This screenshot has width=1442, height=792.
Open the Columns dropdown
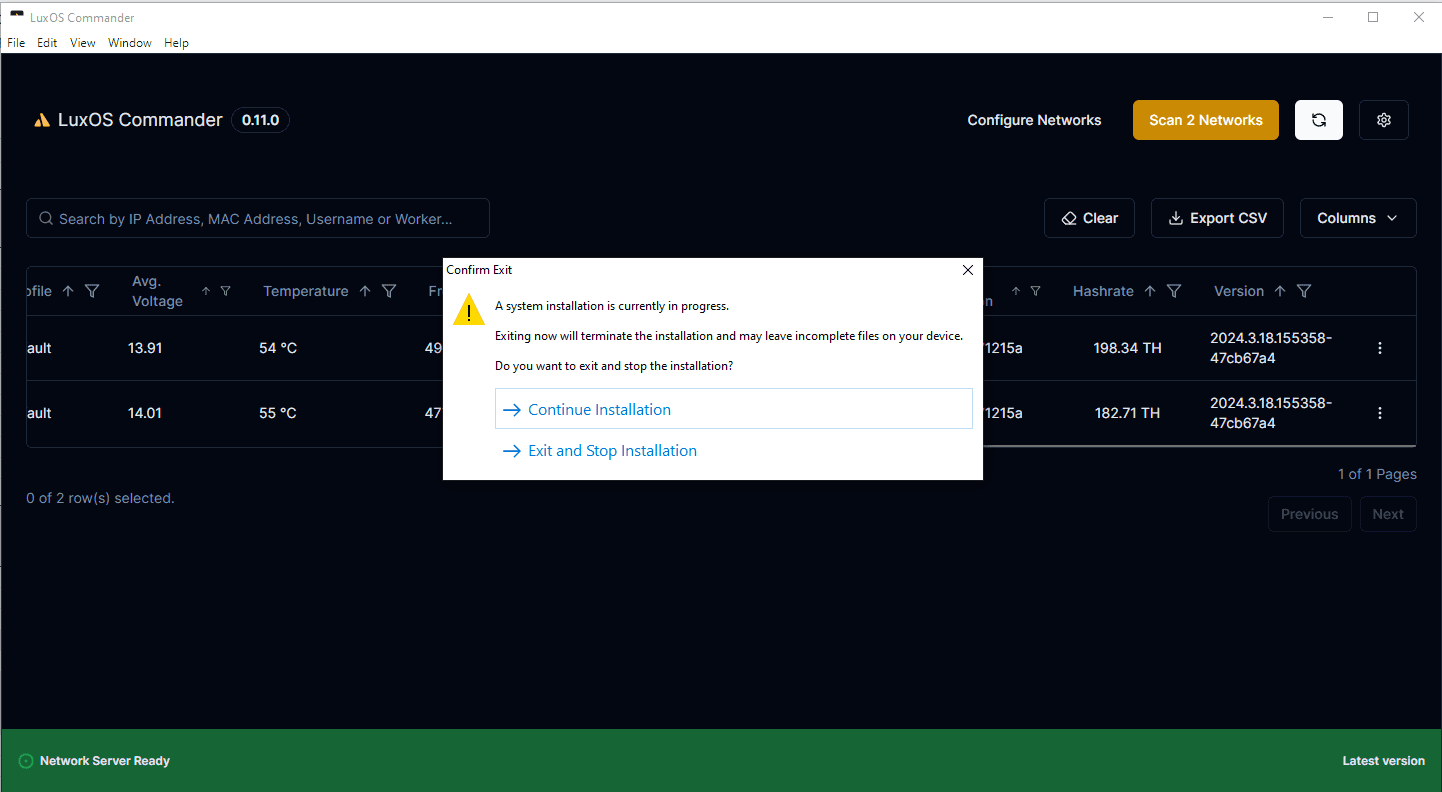coord(1357,217)
